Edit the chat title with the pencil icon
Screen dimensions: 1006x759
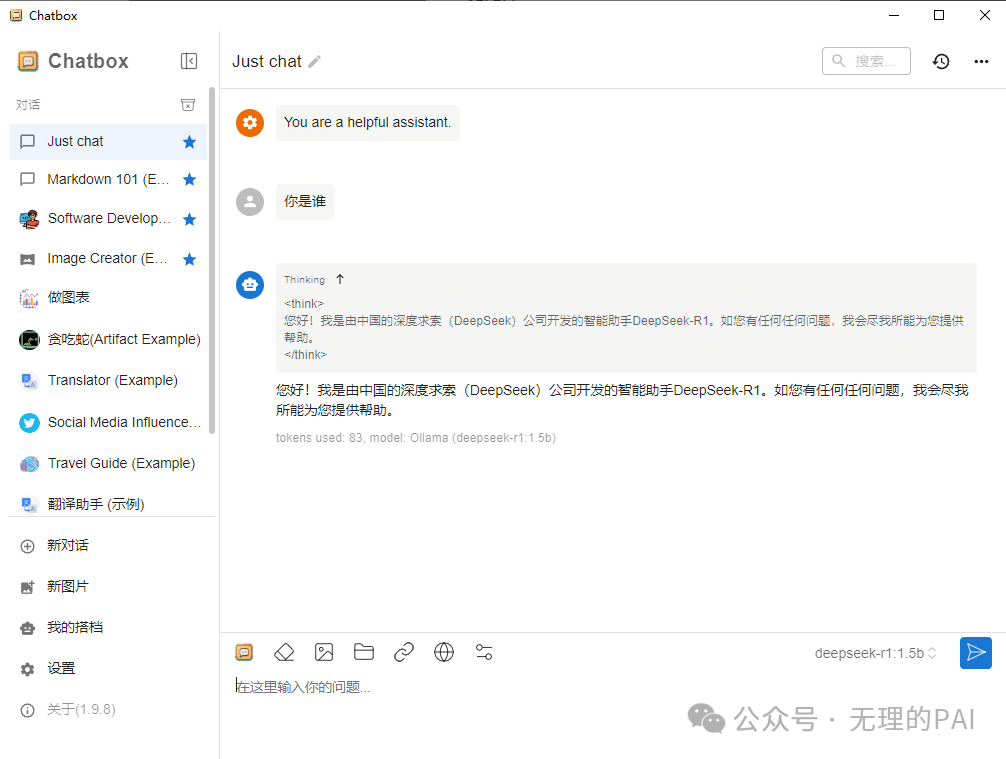pos(314,62)
